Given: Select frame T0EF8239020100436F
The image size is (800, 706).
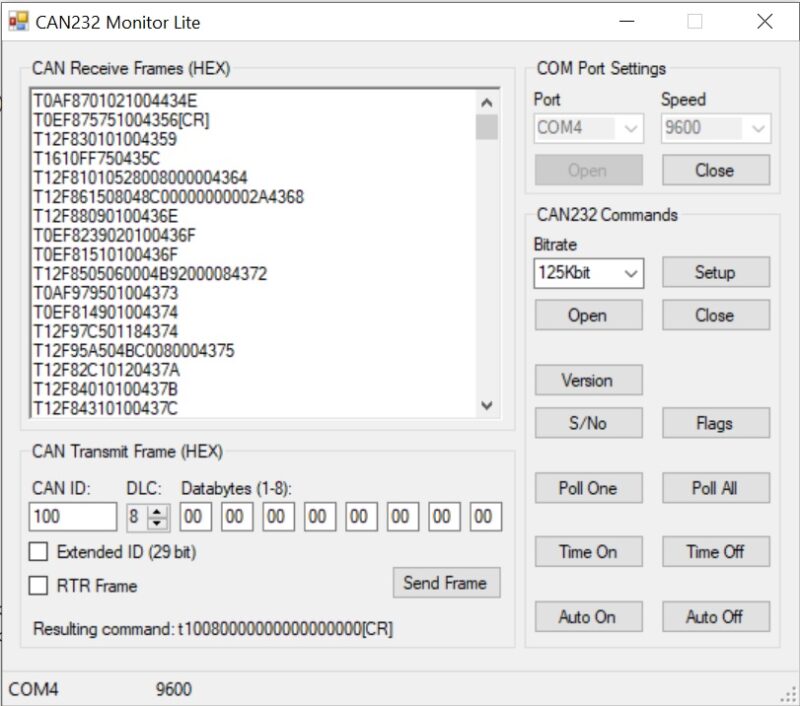Looking at the screenshot, I should (114, 235).
